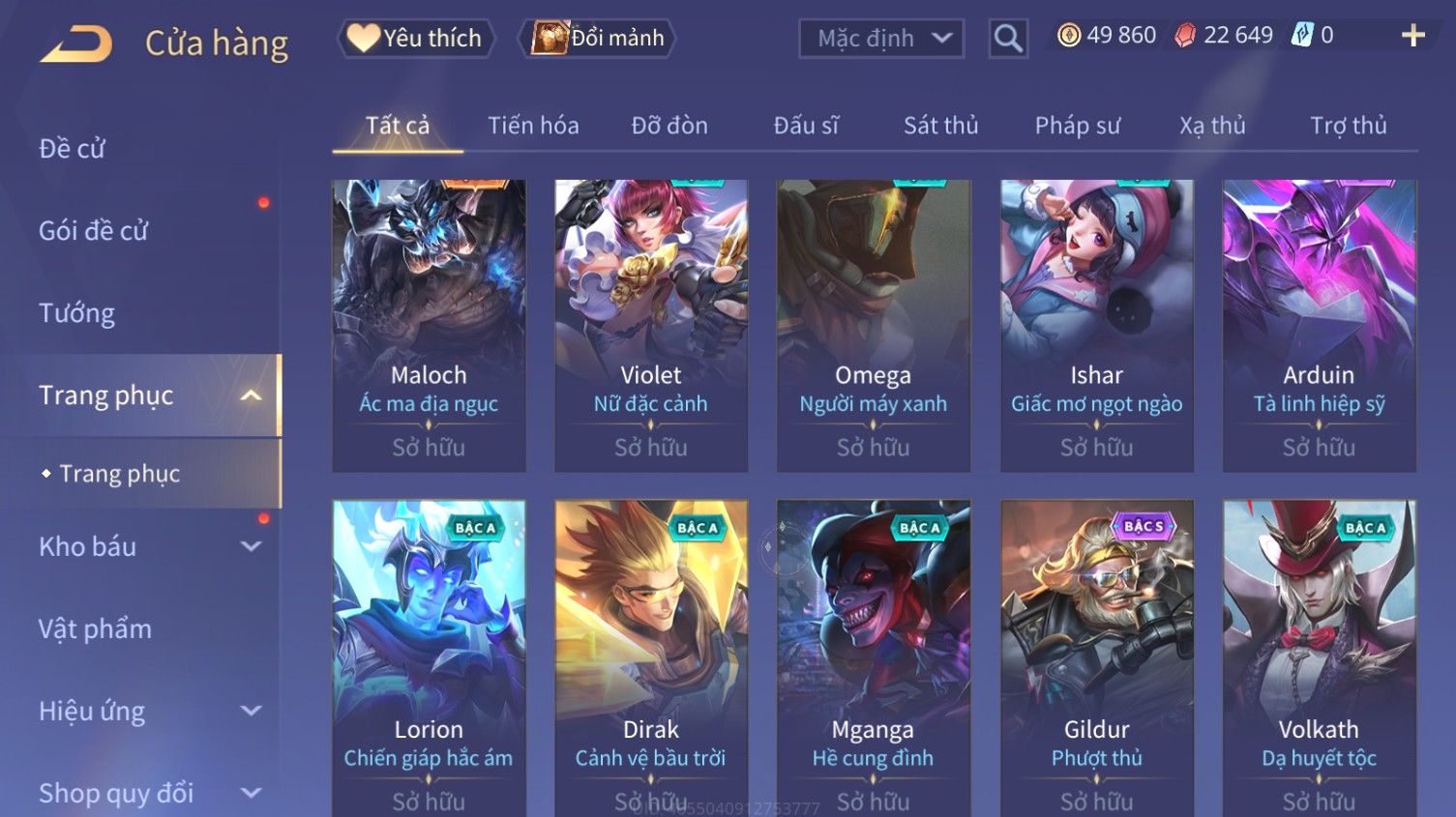The height and width of the screenshot is (817, 1456).
Task: Select the Violet Nữ đặc cảnh skin card
Action: pos(651,326)
